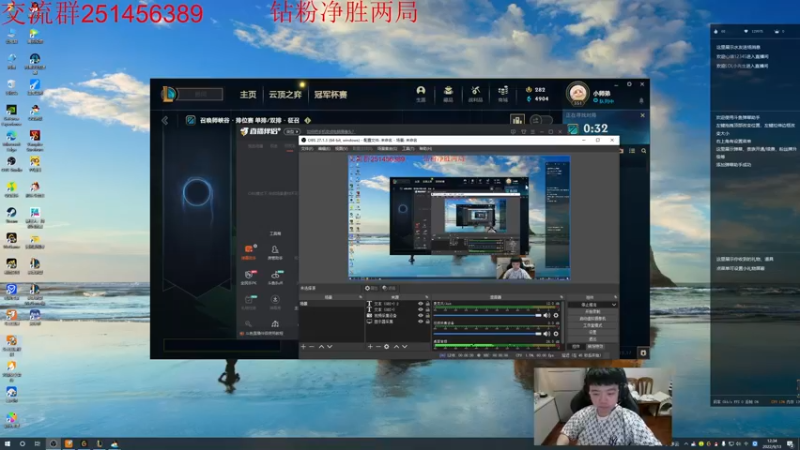800x450 pixels.
Task: Click the 属性 properties button above sources
Action: (x=371, y=288)
